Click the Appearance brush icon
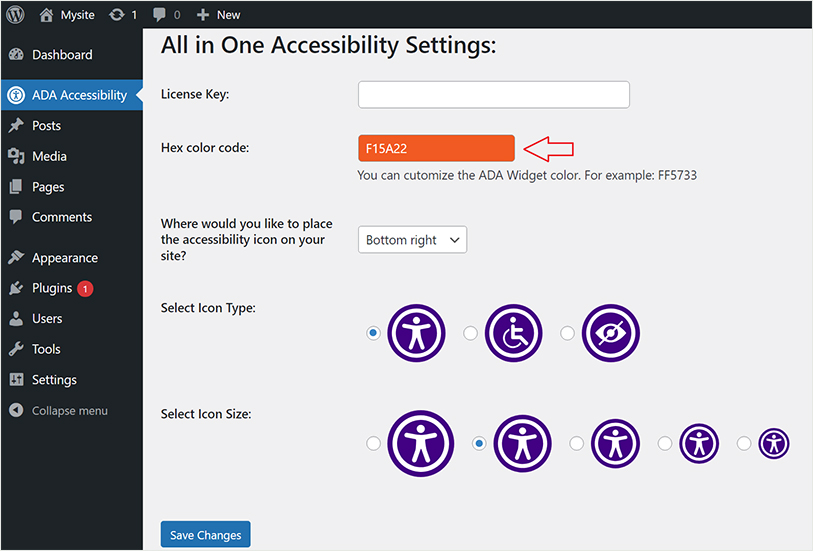The image size is (813, 551). pyautogui.click(x=16, y=257)
